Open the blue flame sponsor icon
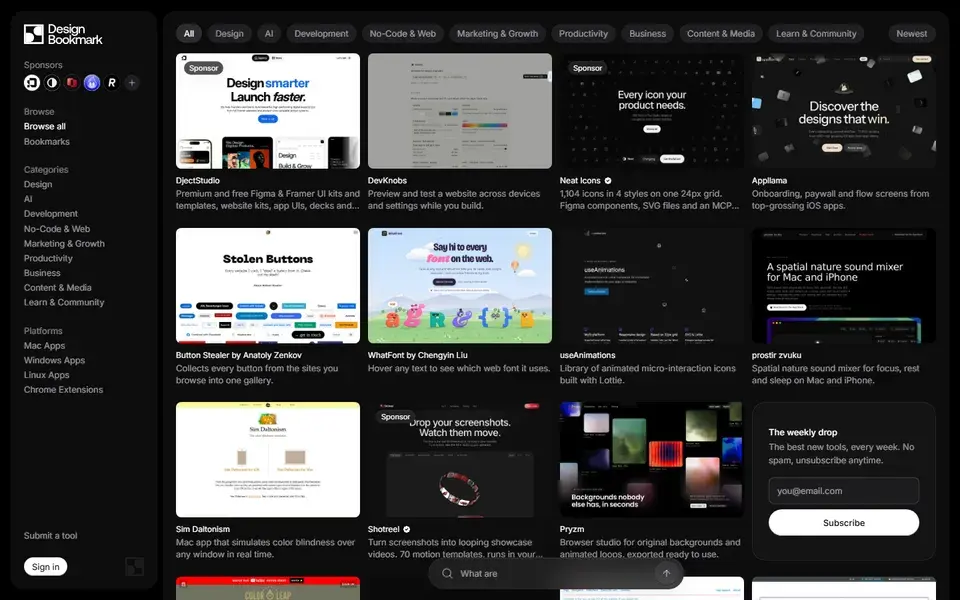Image resolution: width=960 pixels, height=600 pixels. click(x=92, y=82)
